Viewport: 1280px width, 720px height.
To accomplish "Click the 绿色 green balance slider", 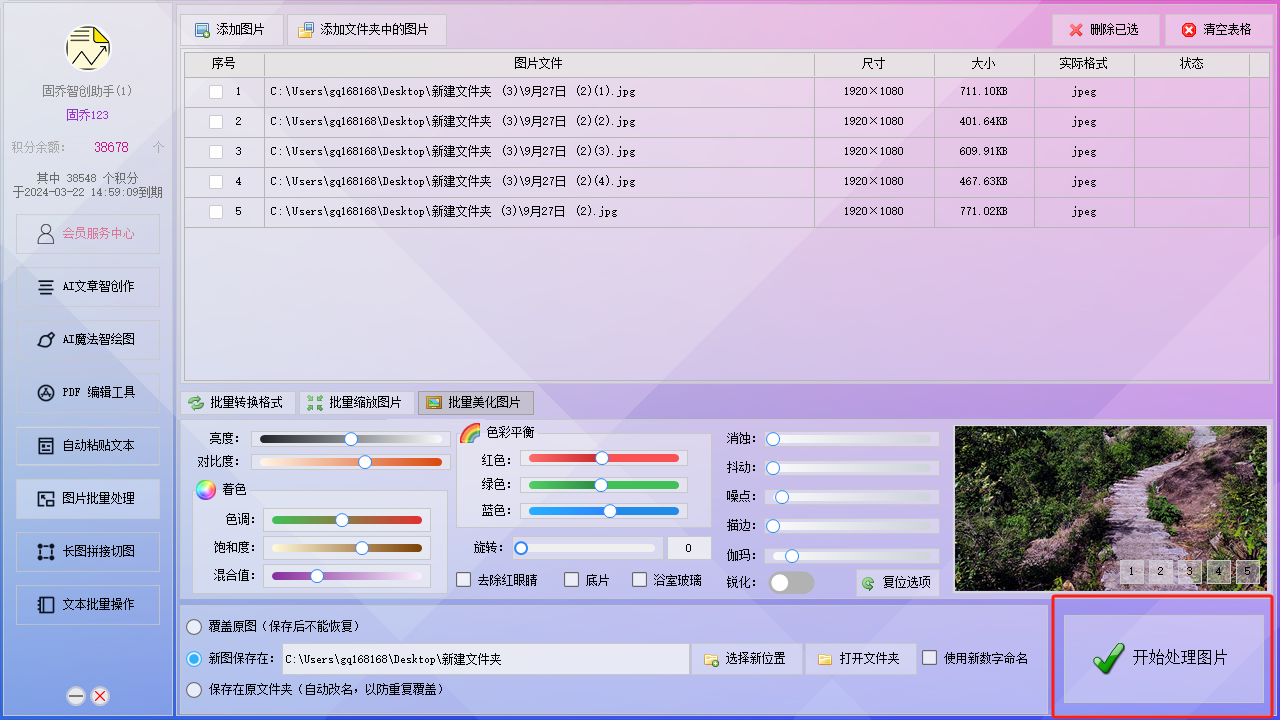I will 604,485.
